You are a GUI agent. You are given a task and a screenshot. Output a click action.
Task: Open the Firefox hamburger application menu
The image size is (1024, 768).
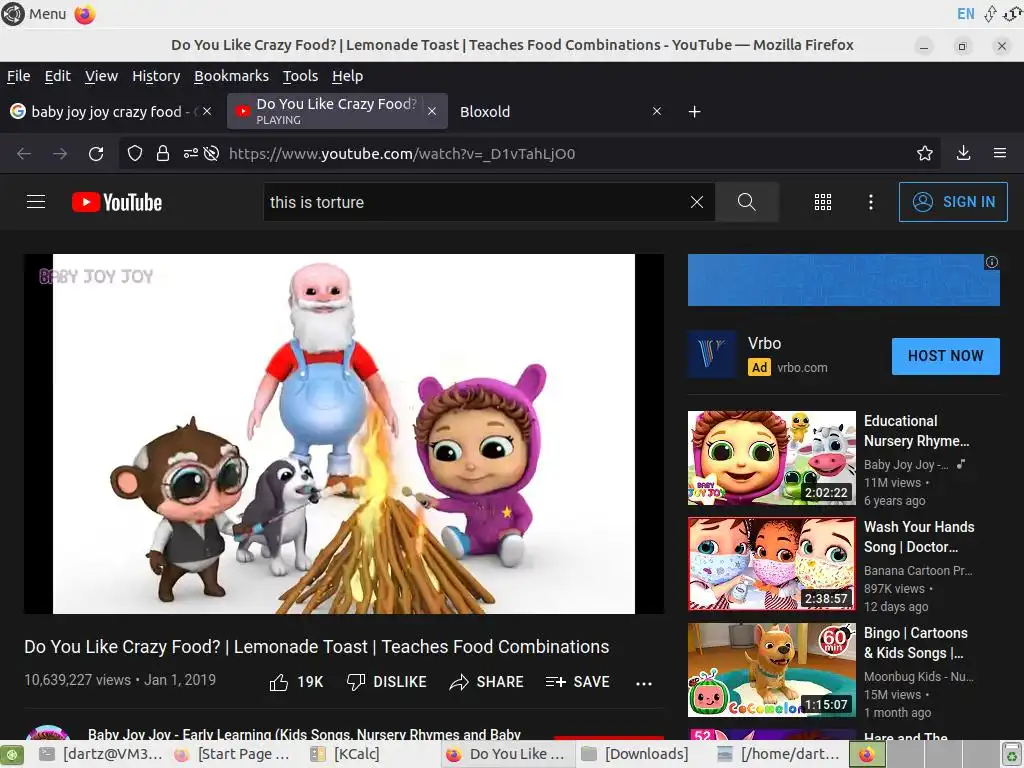pyautogui.click(x=1000, y=153)
